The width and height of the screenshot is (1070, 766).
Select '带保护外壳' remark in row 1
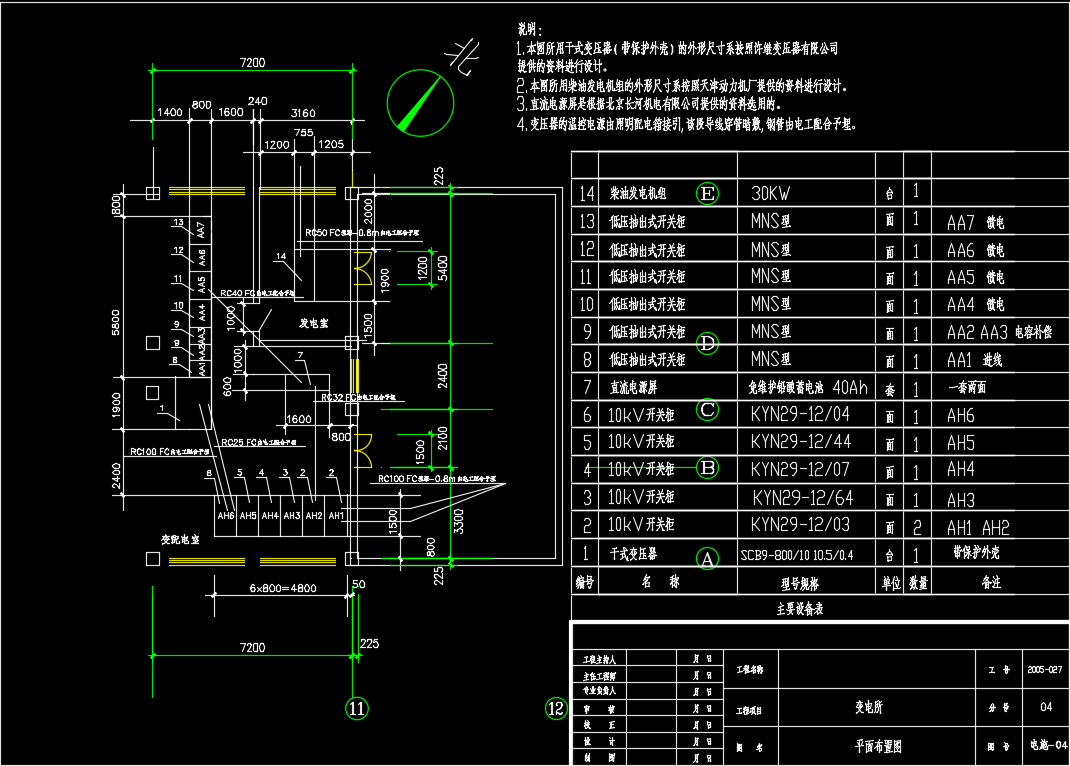[977, 553]
